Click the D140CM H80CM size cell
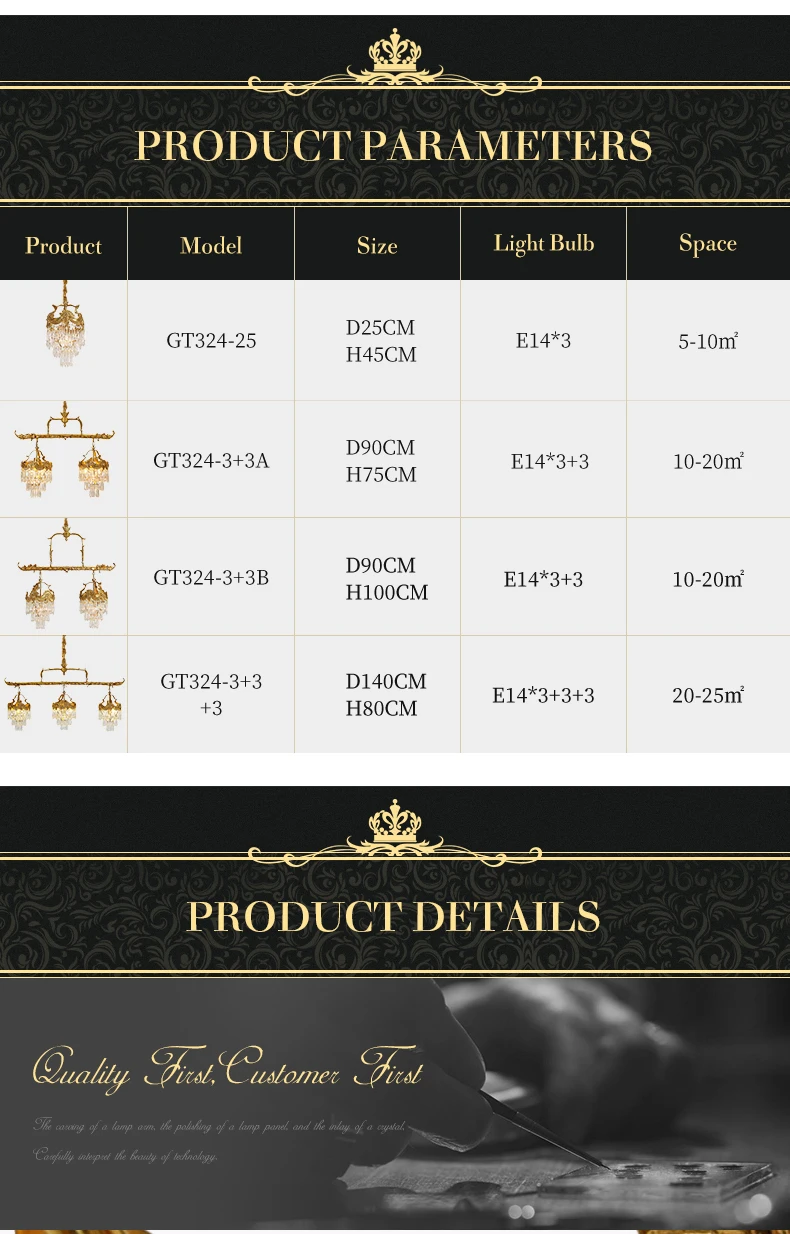The width and height of the screenshot is (790, 1234). pos(386,695)
